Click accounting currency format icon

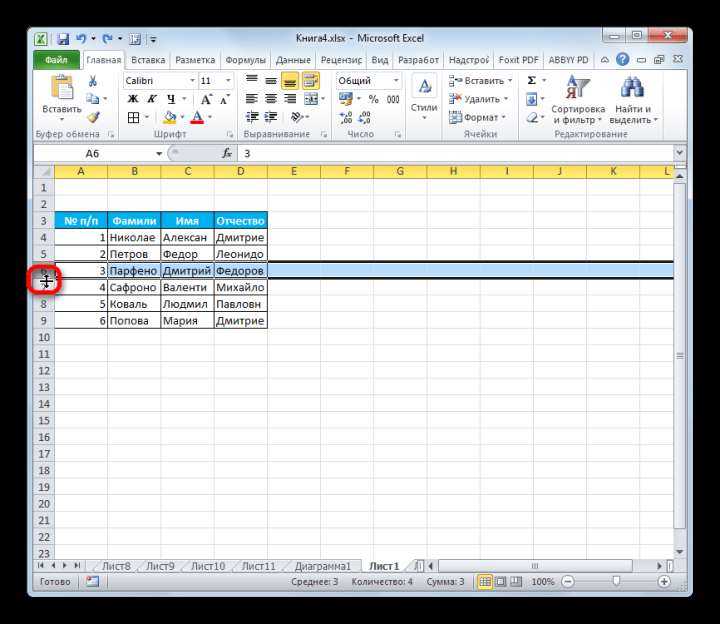346,99
